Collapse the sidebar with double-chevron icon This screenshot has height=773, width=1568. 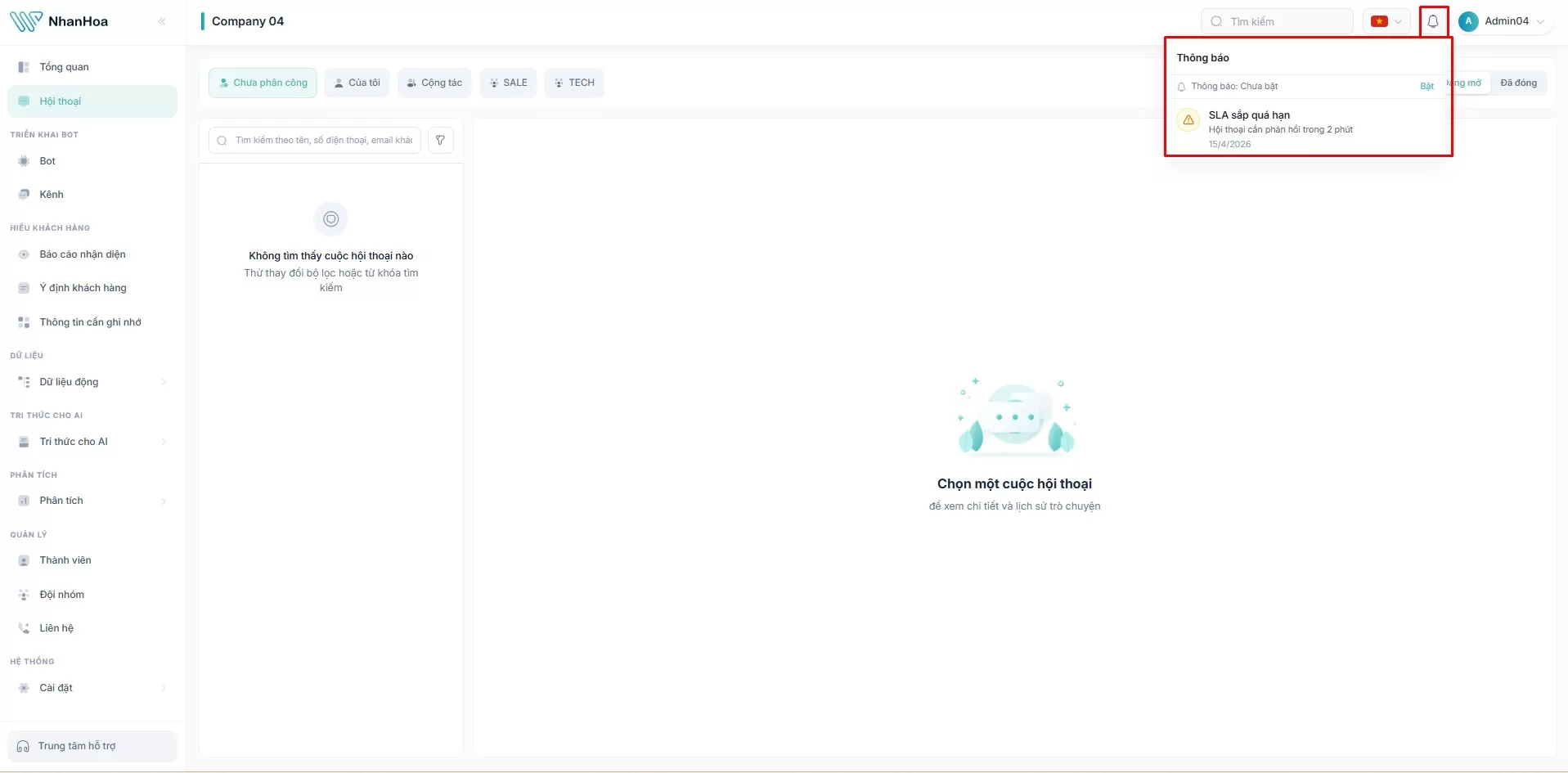162,21
